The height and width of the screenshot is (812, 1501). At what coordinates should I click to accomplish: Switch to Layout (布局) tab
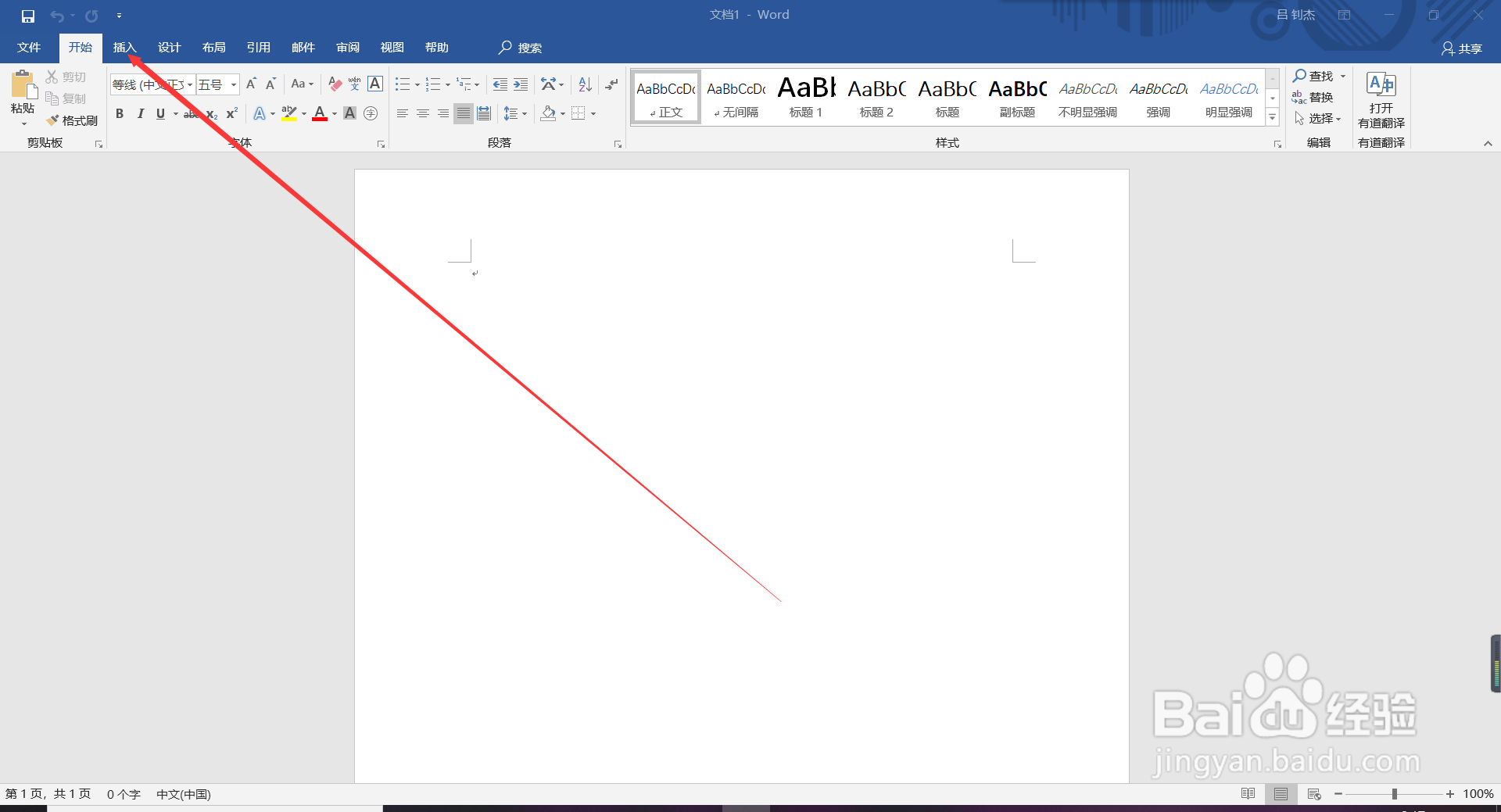(213, 48)
